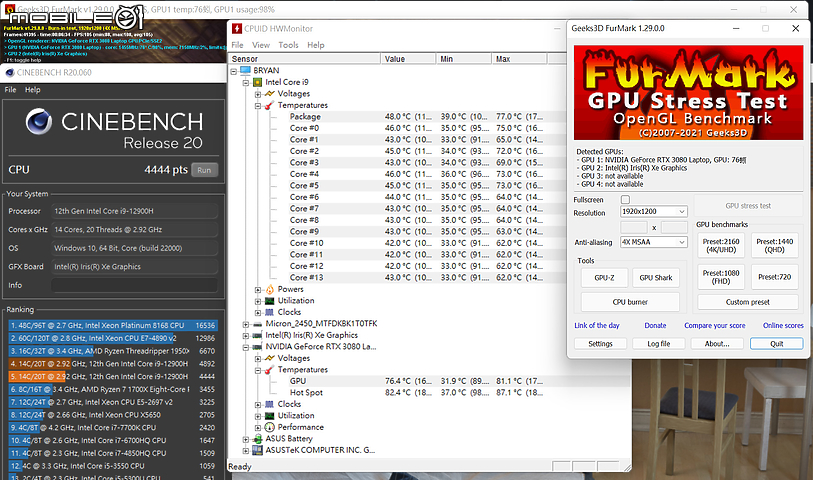Open Cinebench File menu
Screen dimensions: 813x480
click(10, 90)
